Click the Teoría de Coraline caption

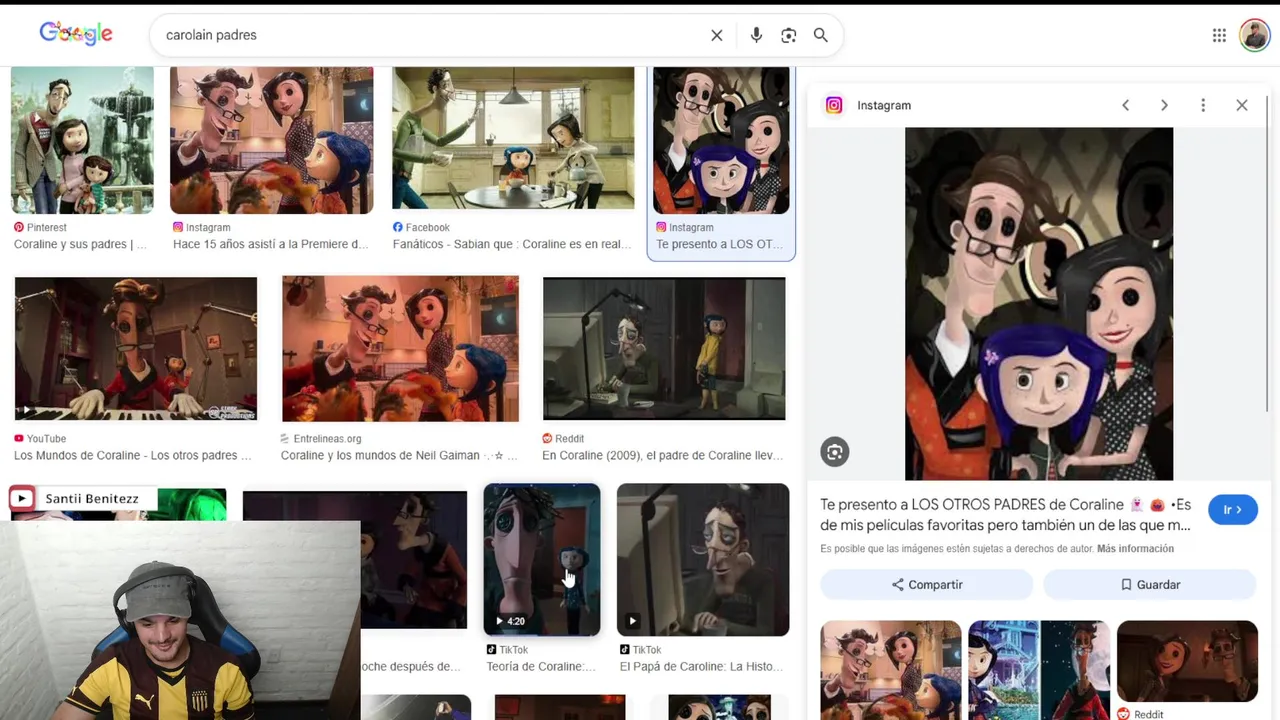pyautogui.click(x=541, y=667)
